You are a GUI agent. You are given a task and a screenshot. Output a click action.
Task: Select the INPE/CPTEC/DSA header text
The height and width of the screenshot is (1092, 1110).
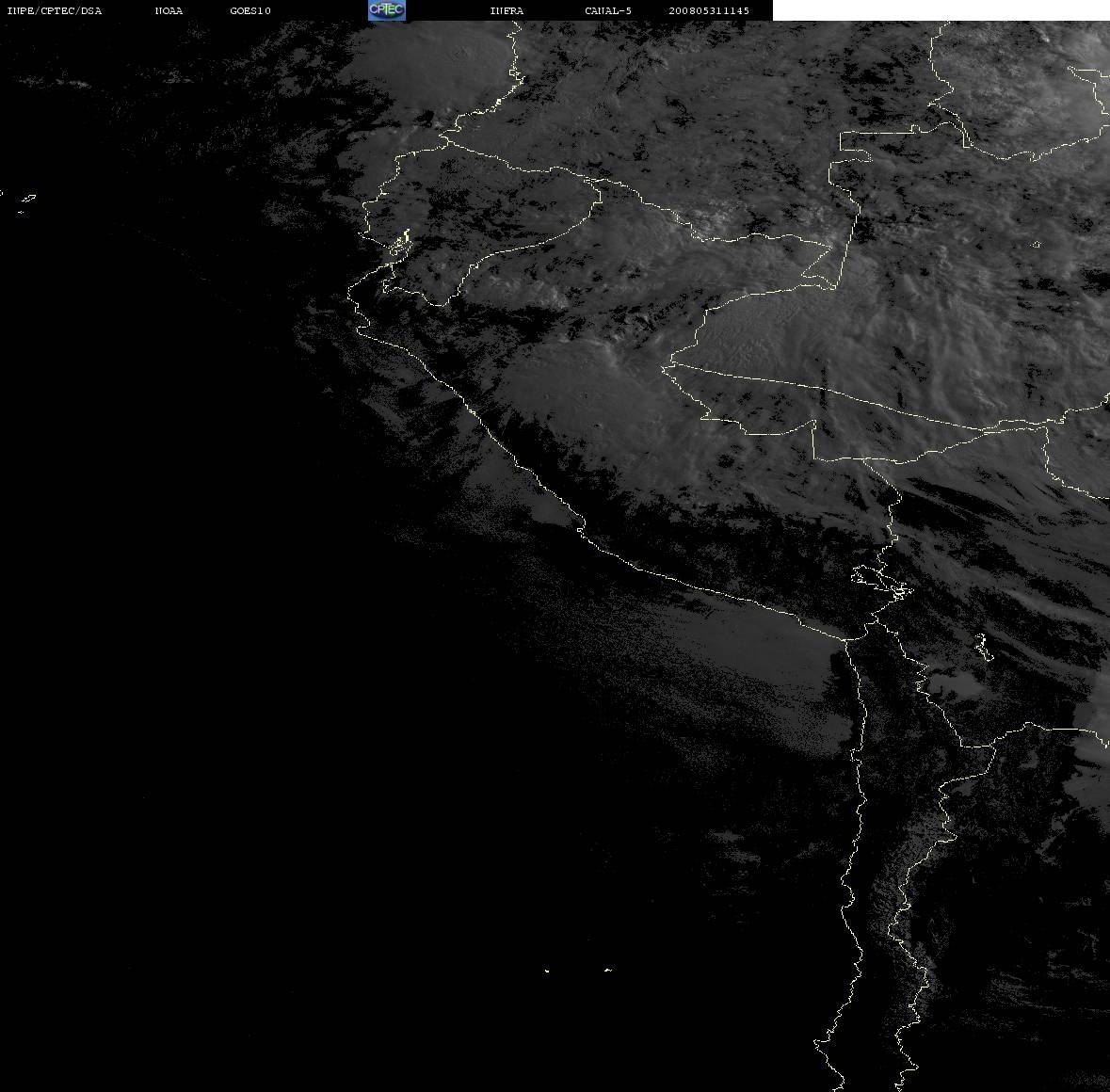click(x=54, y=10)
